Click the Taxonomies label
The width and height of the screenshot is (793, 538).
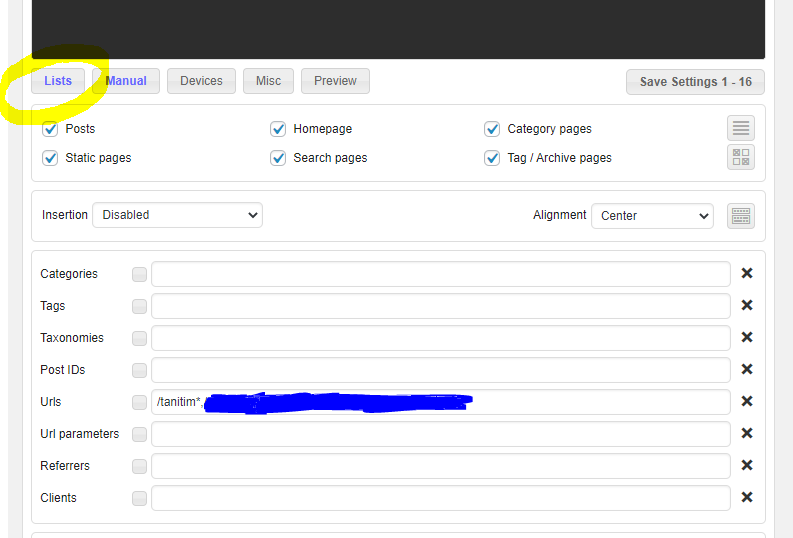pos(72,338)
